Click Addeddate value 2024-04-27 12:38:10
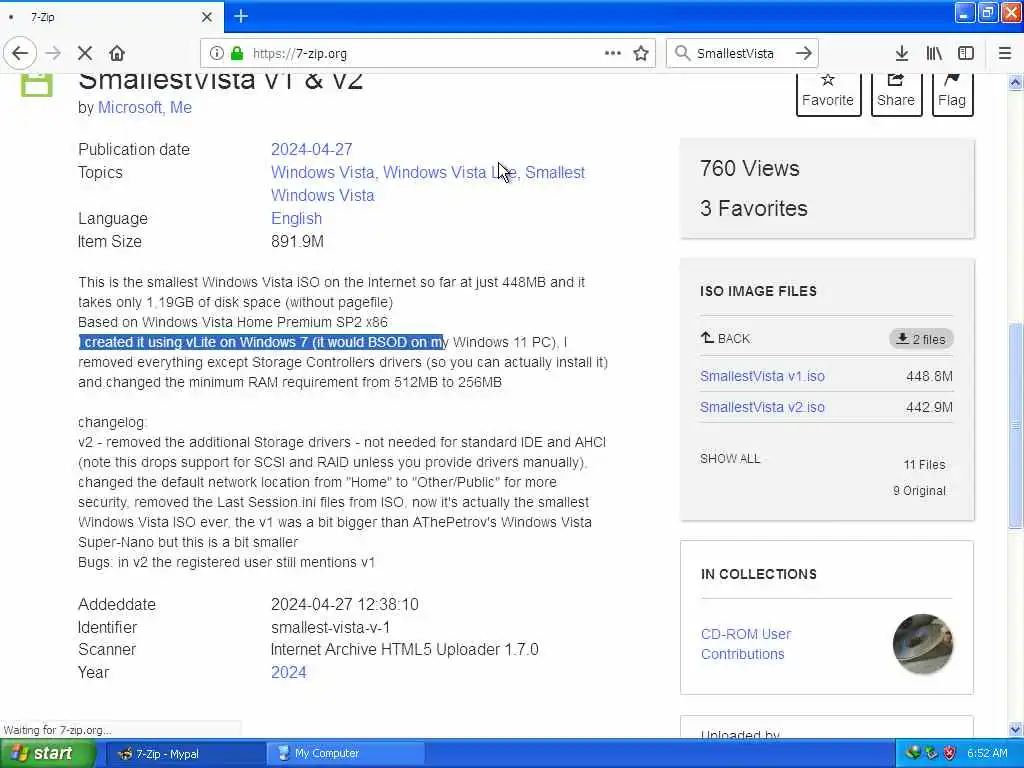Screen dimensions: 1024x768 point(345,605)
